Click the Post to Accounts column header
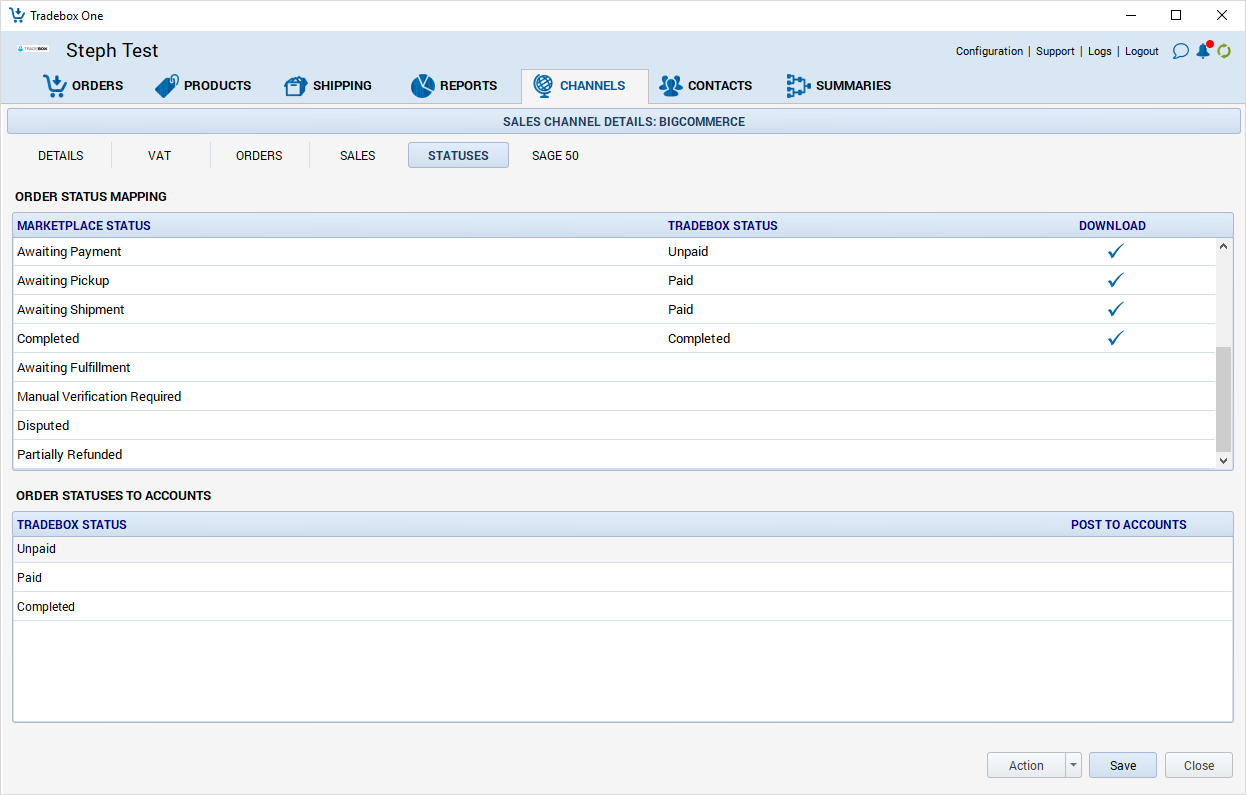1246x795 pixels. click(x=1128, y=525)
